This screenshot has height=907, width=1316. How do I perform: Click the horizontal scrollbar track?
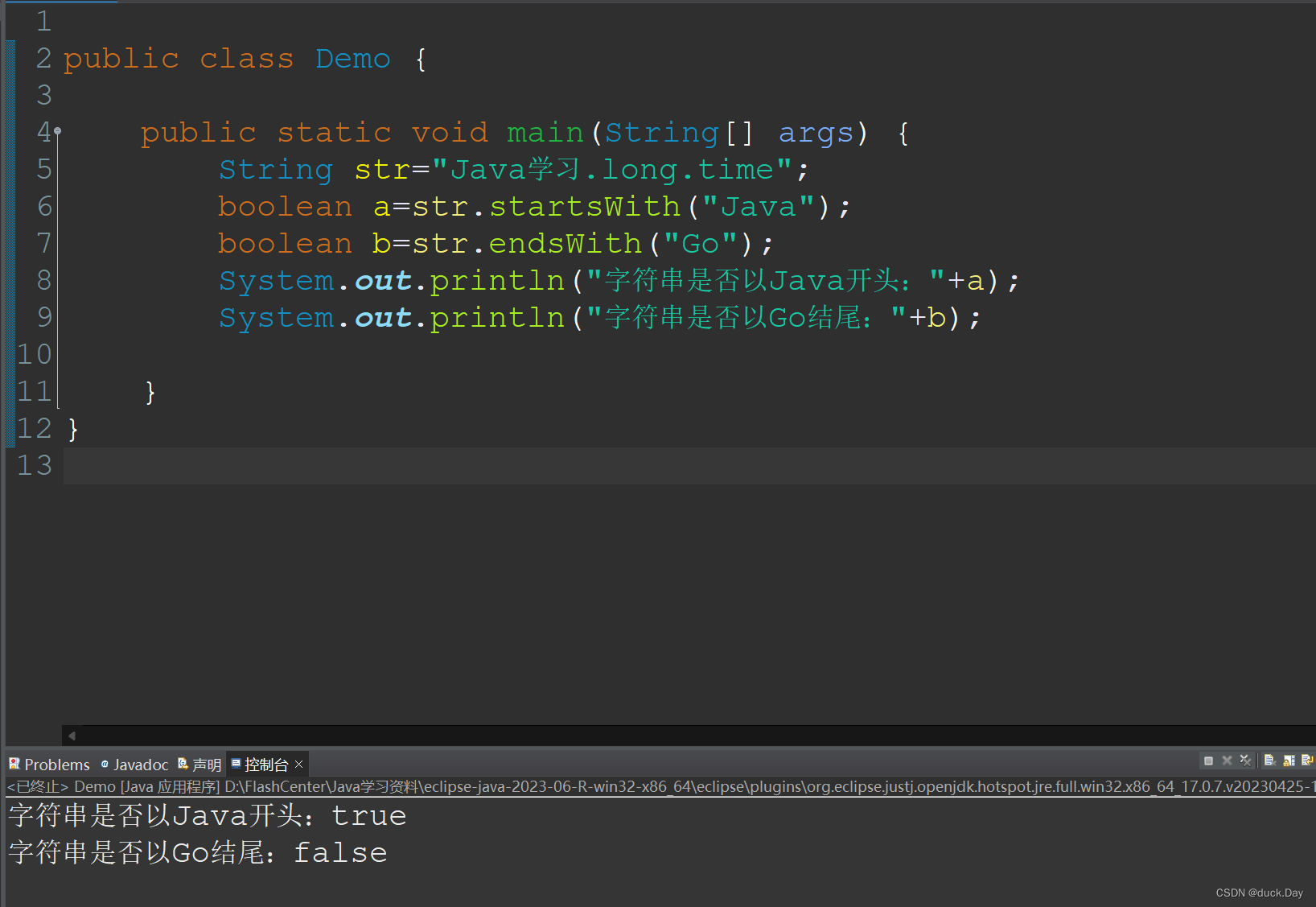[x=644, y=735]
